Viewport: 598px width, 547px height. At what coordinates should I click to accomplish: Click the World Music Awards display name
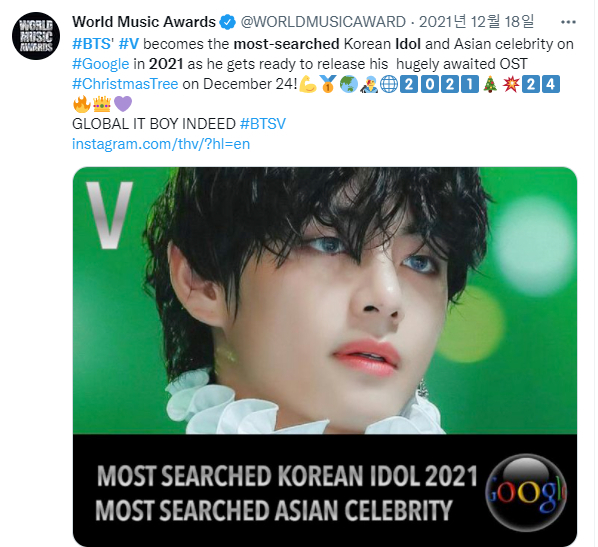pos(144,22)
